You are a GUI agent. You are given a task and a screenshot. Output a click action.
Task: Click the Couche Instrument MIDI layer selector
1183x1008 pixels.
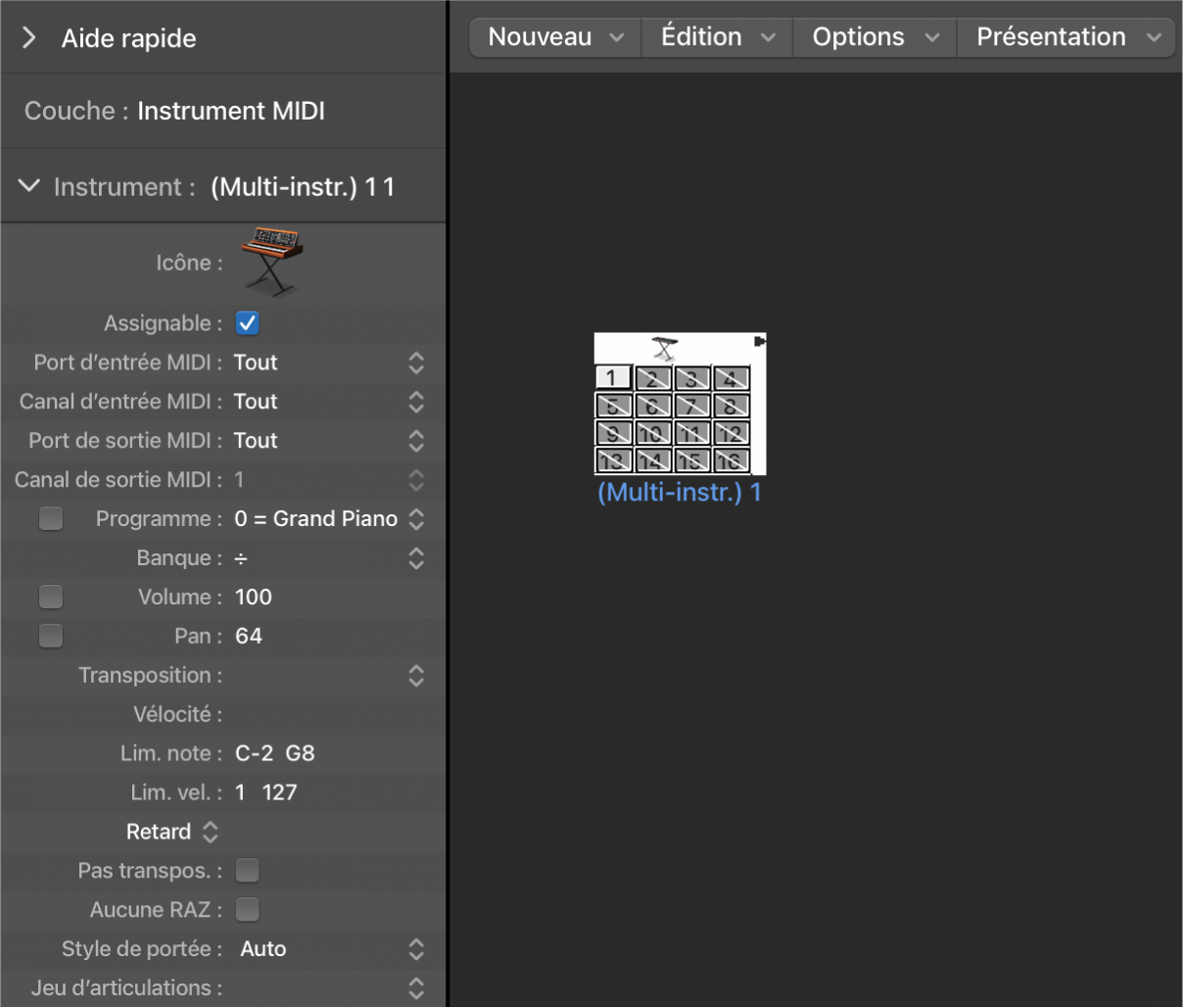click(231, 111)
